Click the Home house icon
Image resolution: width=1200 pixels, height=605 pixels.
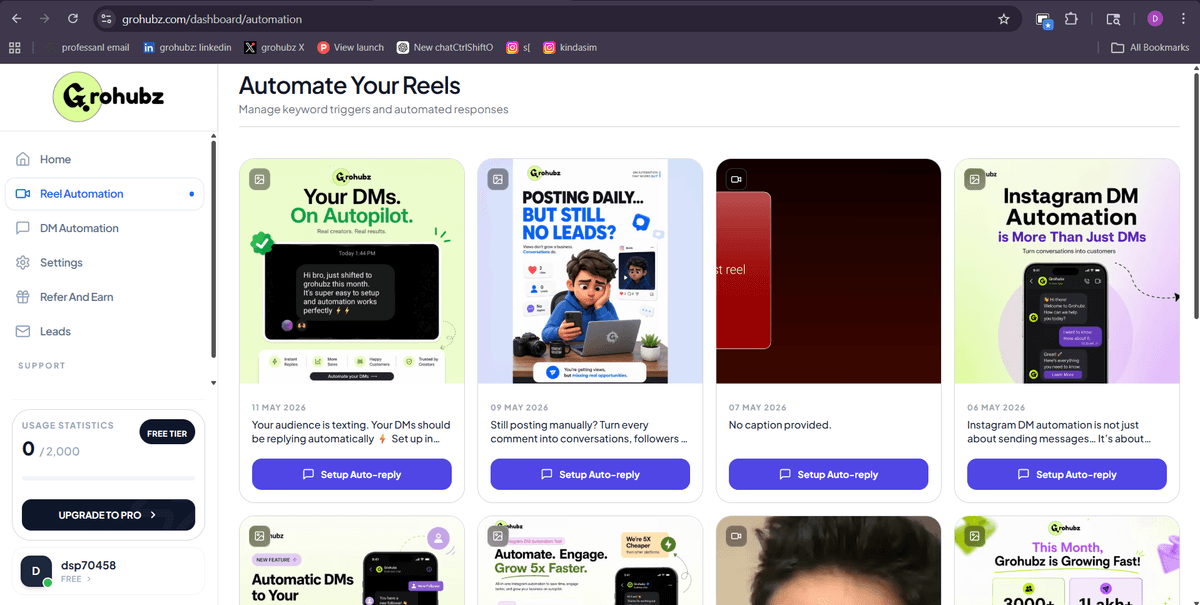click(x=23, y=159)
